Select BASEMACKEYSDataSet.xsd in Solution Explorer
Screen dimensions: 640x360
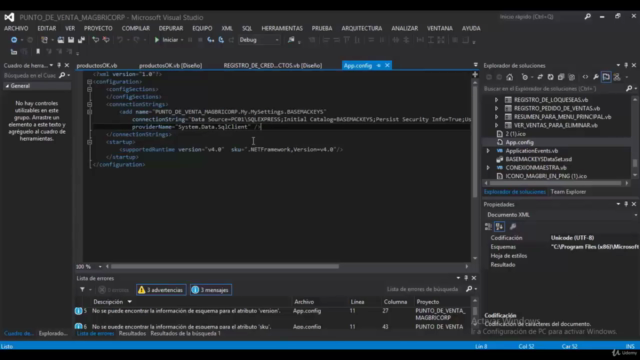(x=538, y=159)
